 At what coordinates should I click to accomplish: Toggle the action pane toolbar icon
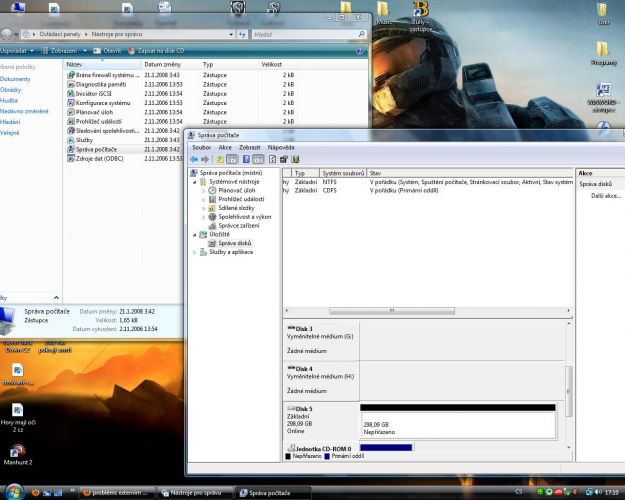tap(258, 159)
